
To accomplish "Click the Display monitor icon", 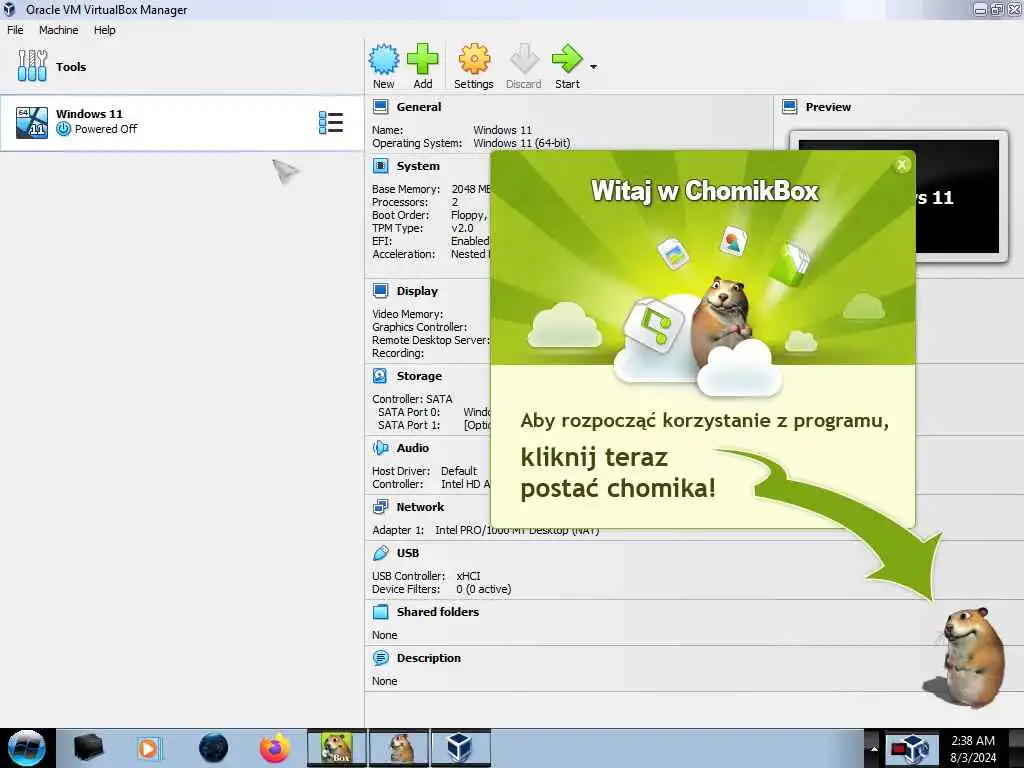I will pyautogui.click(x=381, y=291).
